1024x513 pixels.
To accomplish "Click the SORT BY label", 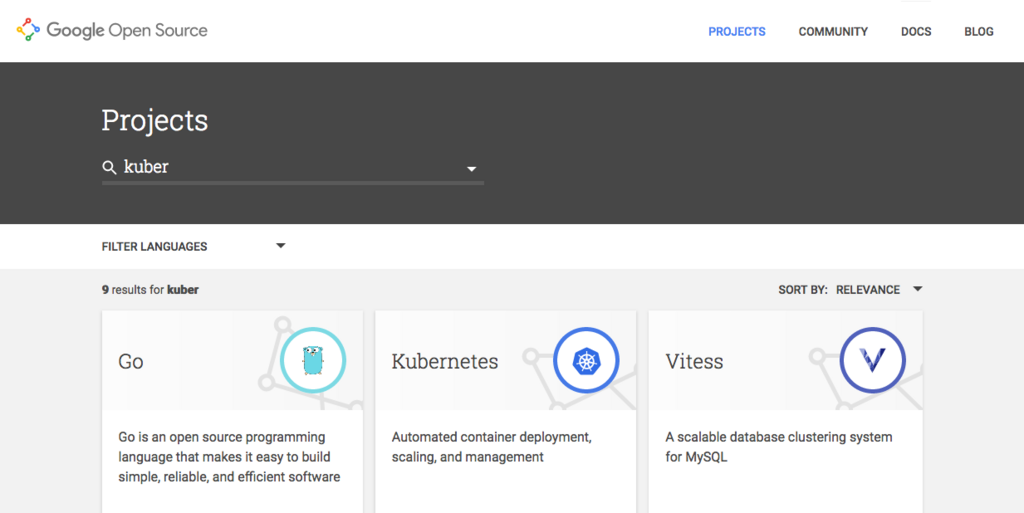I will coord(803,290).
